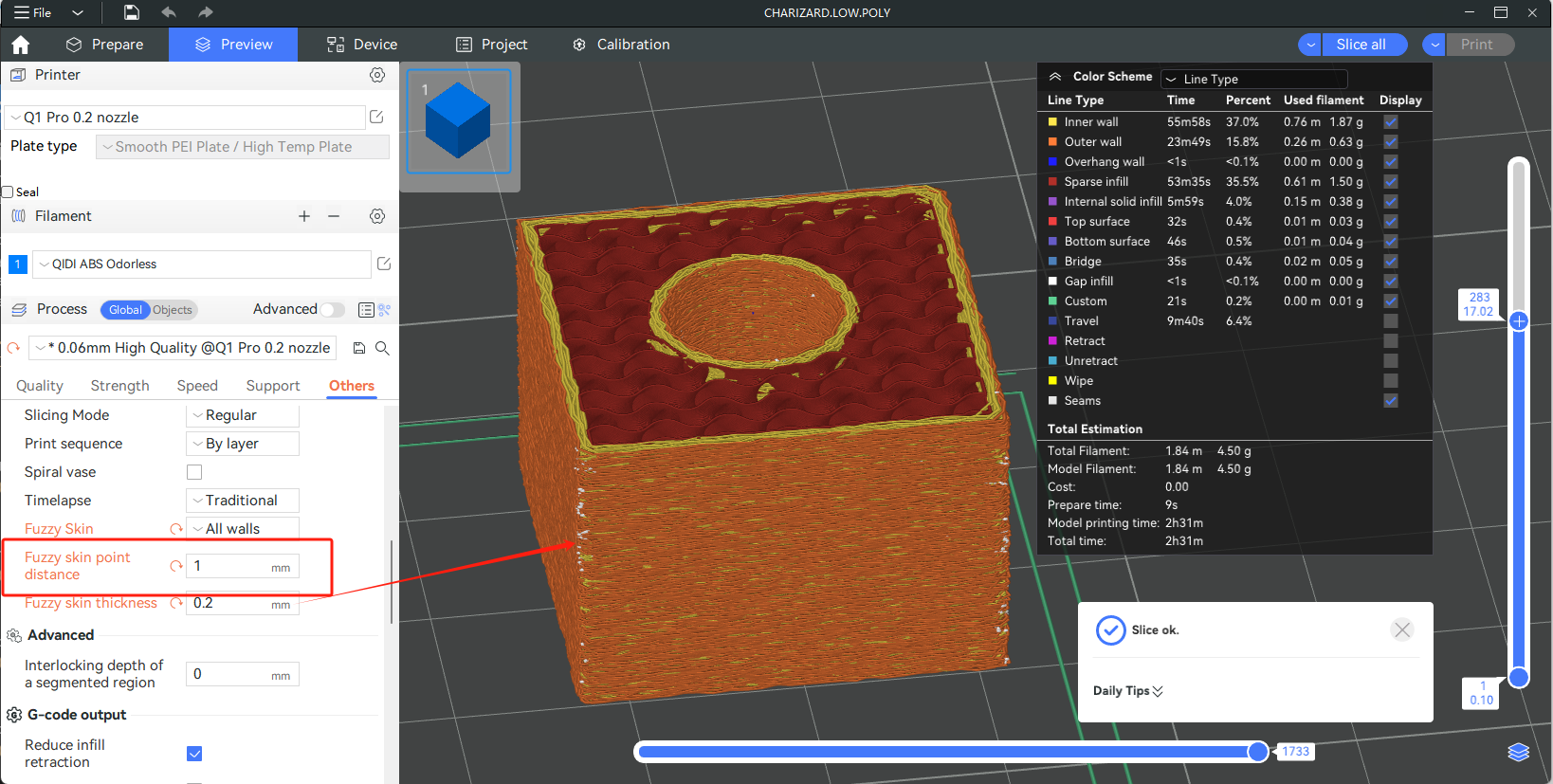Add a filament with the plus icon
The height and width of the screenshot is (784, 1553).
coord(304,216)
